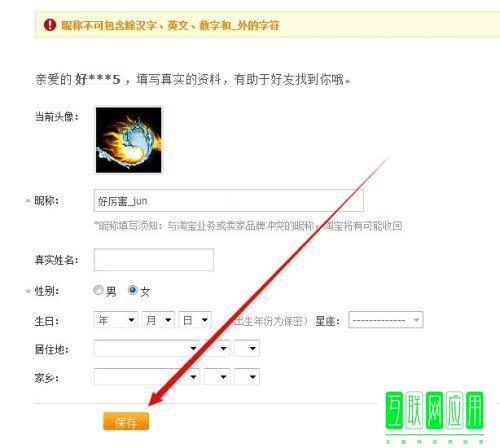This screenshot has height=448, width=500.
Task: Click the nickname error message banner
Action: (x=267, y=25)
